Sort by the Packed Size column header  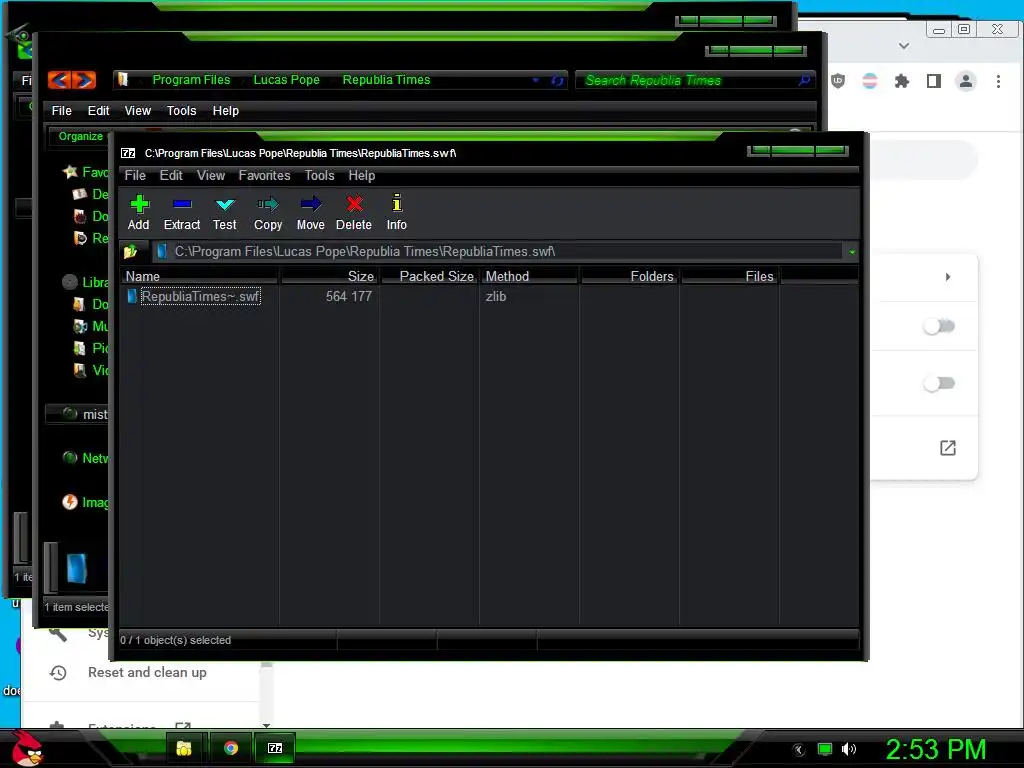(429, 276)
